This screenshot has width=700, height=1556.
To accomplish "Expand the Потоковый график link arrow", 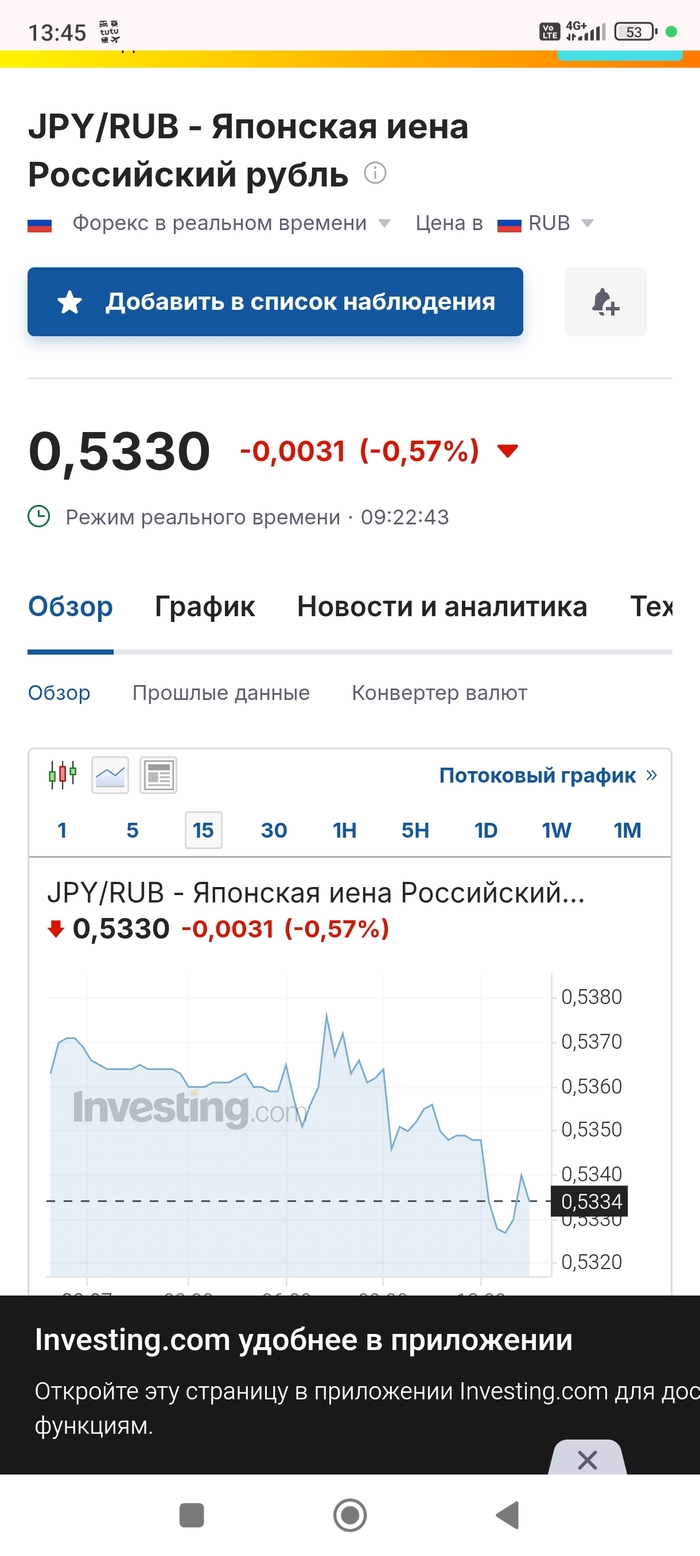I will coord(652,775).
